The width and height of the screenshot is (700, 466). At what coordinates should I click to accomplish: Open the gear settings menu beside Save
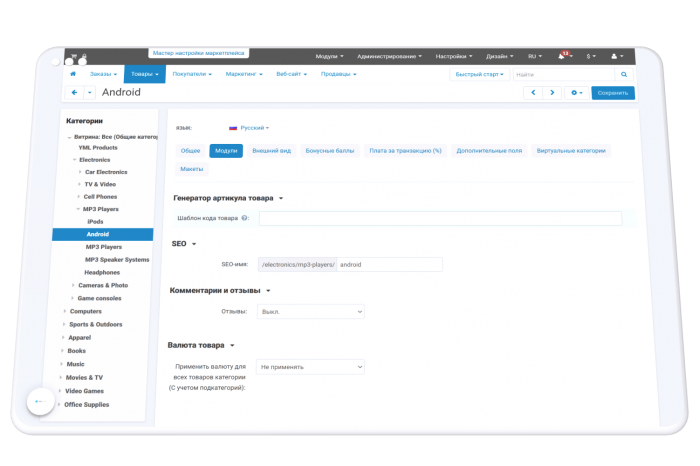click(x=576, y=93)
